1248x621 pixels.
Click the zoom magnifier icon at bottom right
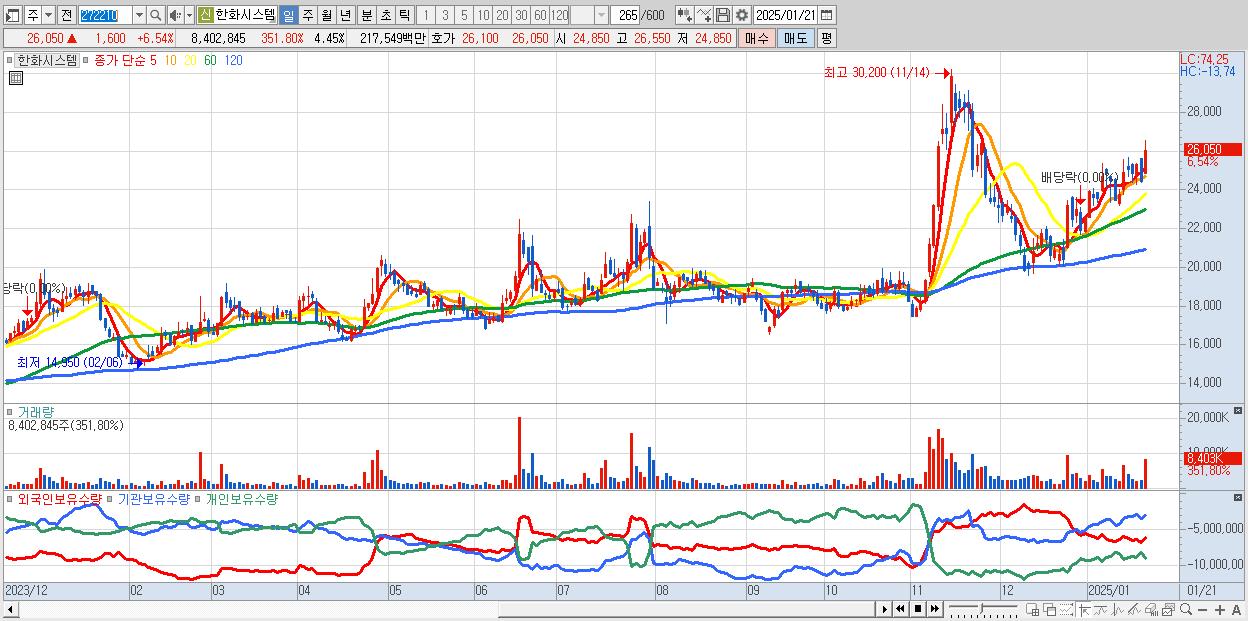[1186, 609]
